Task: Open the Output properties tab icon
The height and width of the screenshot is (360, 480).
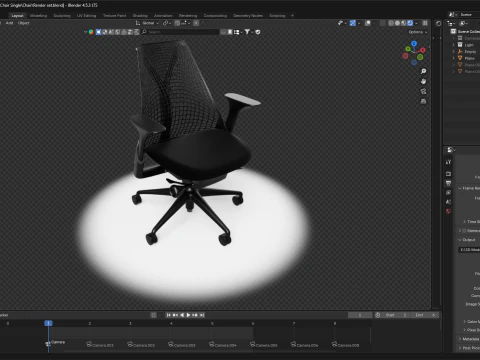Action: click(x=448, y=183)
